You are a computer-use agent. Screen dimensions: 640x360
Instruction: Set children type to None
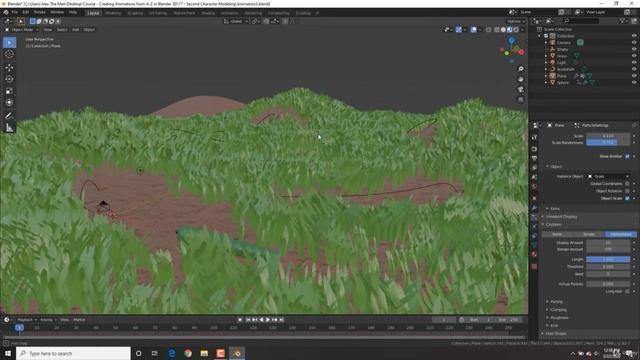tap(557, 235)
